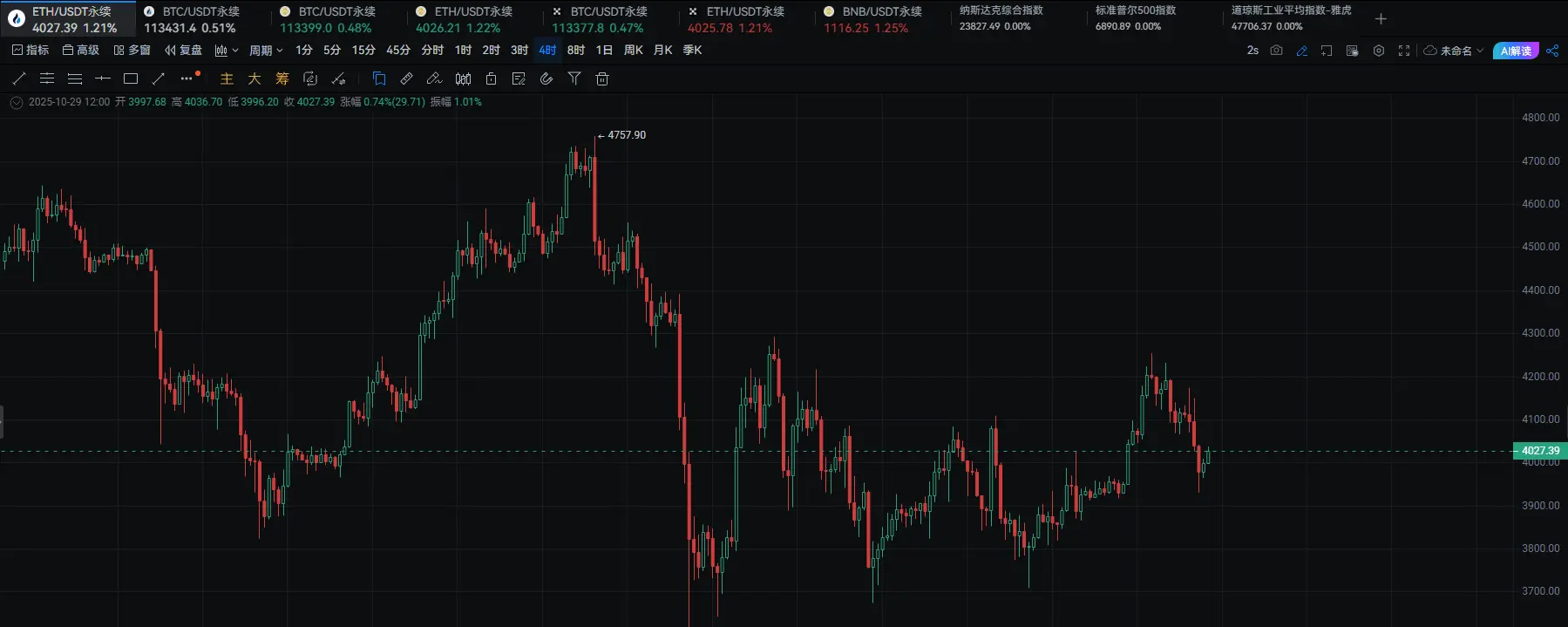Click the blue pencil drawing-mode icon
1568x627 pixels.
click(x=1301, y=51)
